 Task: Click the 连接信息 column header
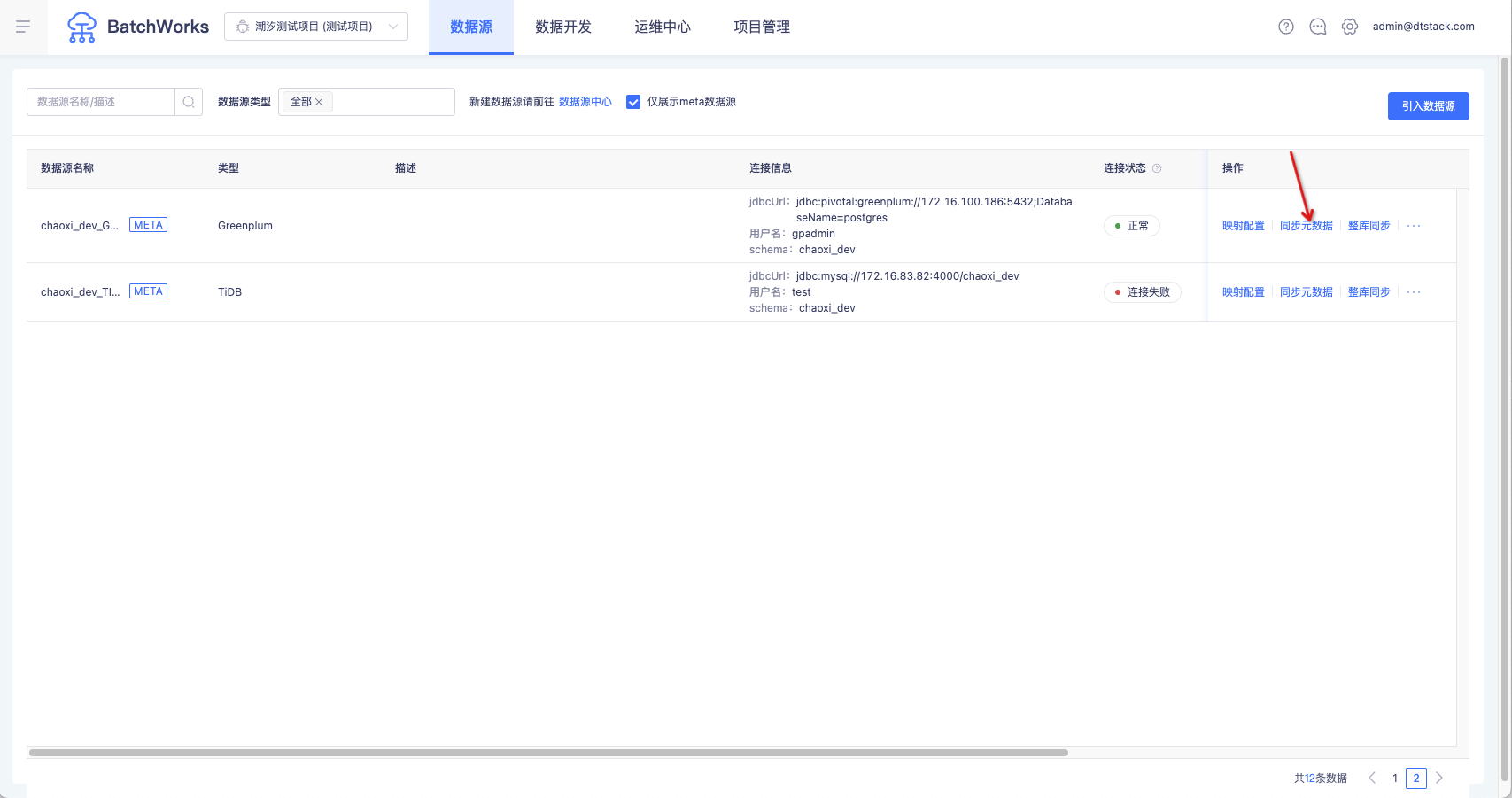click(x=771, y=168)
